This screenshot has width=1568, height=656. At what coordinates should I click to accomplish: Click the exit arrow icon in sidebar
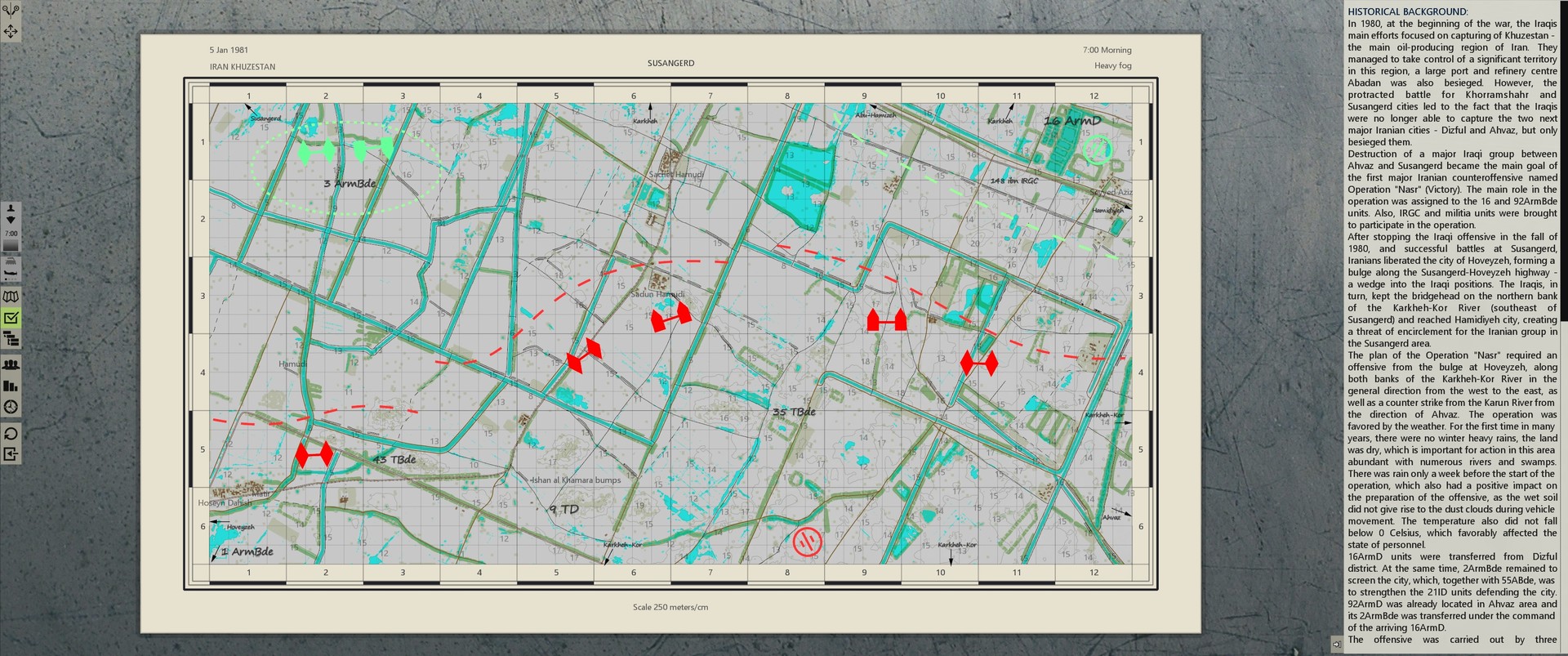11,455
